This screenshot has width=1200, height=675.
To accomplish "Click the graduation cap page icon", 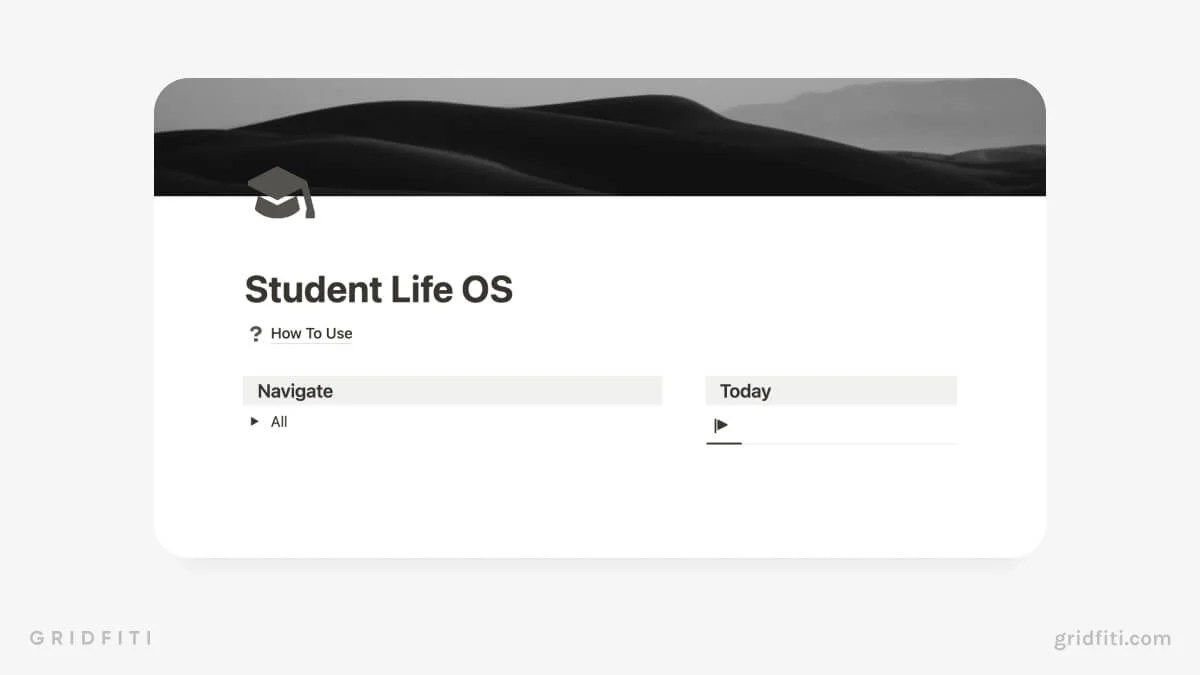I will [281, 192].
